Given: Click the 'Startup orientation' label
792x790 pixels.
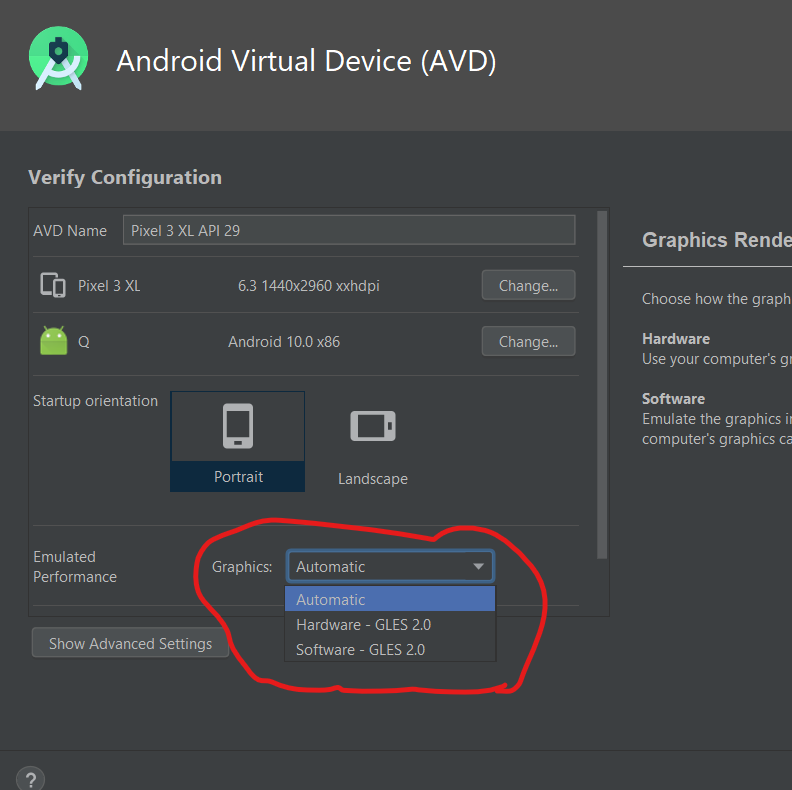Looking at the screenshot, I should [x=95, y=401].
